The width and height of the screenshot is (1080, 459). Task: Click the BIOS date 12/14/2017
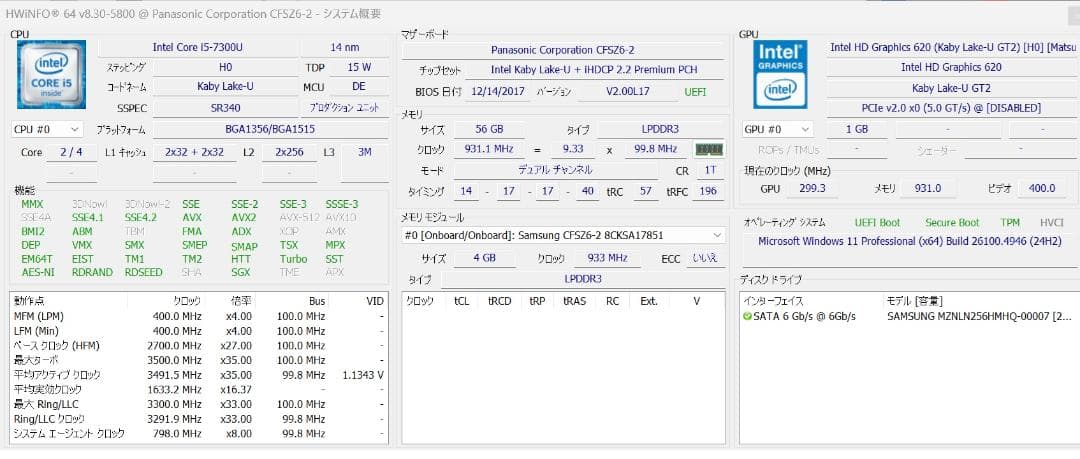pyautogui.click(x=500, y=91)
